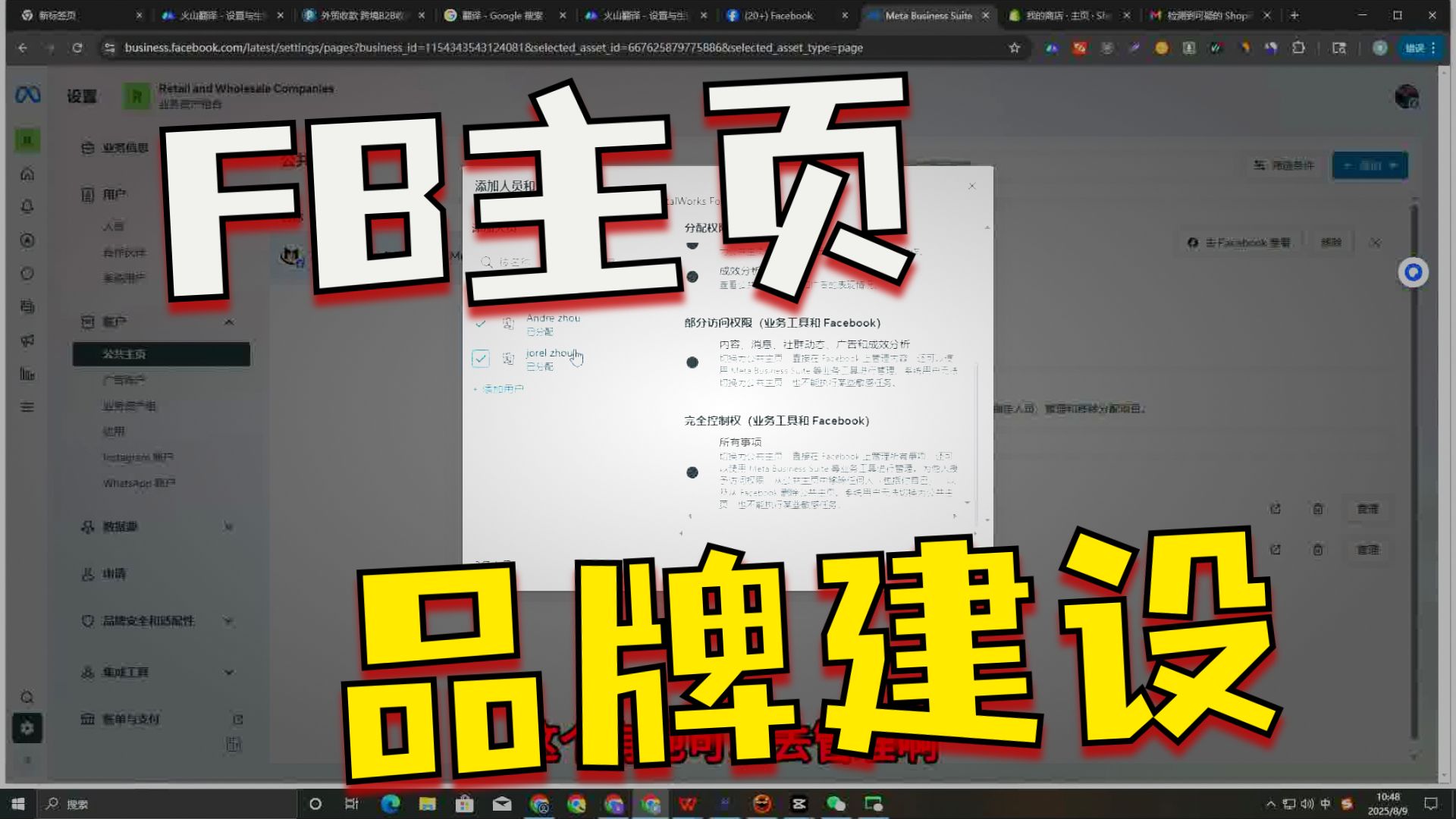Click the dialog horizontal scrollbar right arrow

pyautogui.click(x=955, y=516)
